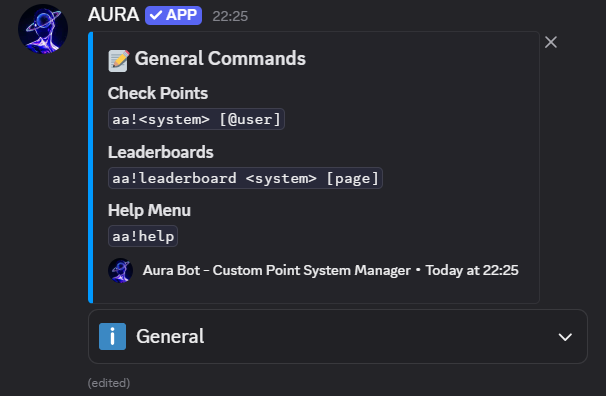Click the aa!help command code block
Screen dimensions: 606x396
point(143,236)
